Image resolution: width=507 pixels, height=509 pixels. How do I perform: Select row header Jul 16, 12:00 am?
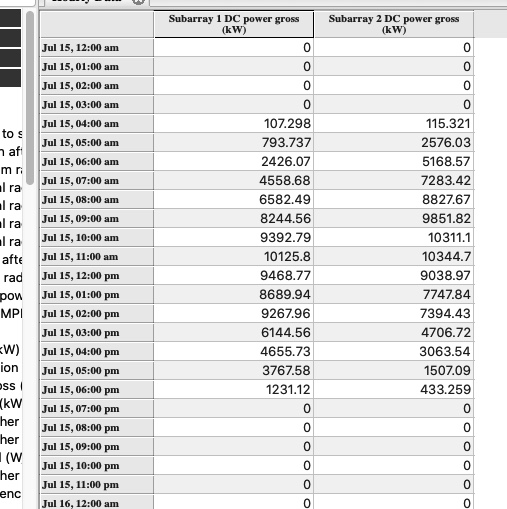click(97, 503)
